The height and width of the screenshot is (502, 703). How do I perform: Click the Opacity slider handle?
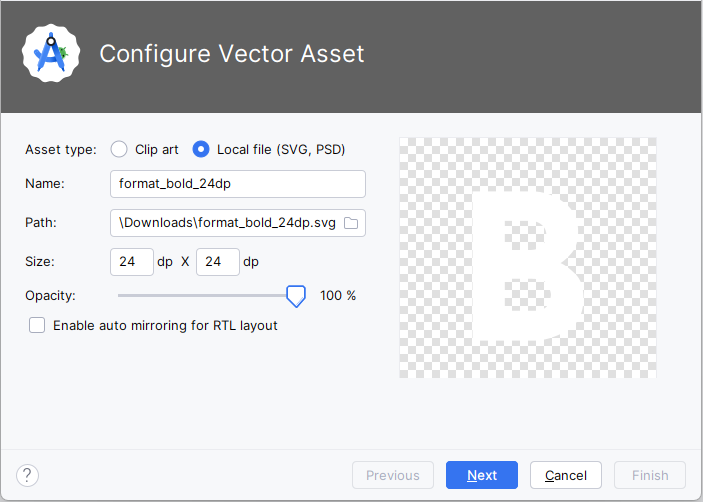tap(295, 295)
